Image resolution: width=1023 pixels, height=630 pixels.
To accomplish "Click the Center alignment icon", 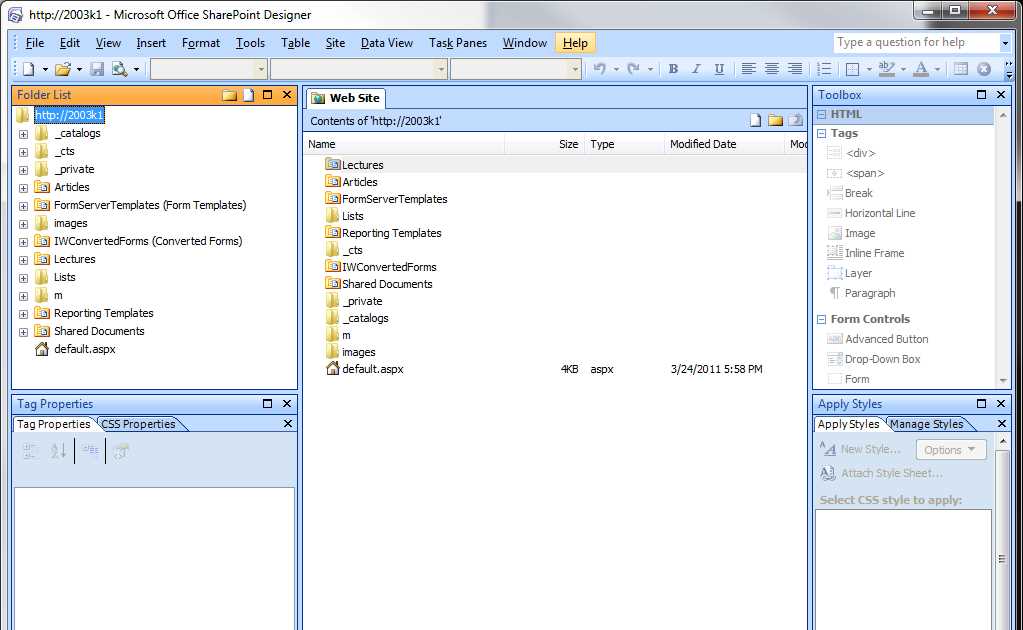I will 771,68.
